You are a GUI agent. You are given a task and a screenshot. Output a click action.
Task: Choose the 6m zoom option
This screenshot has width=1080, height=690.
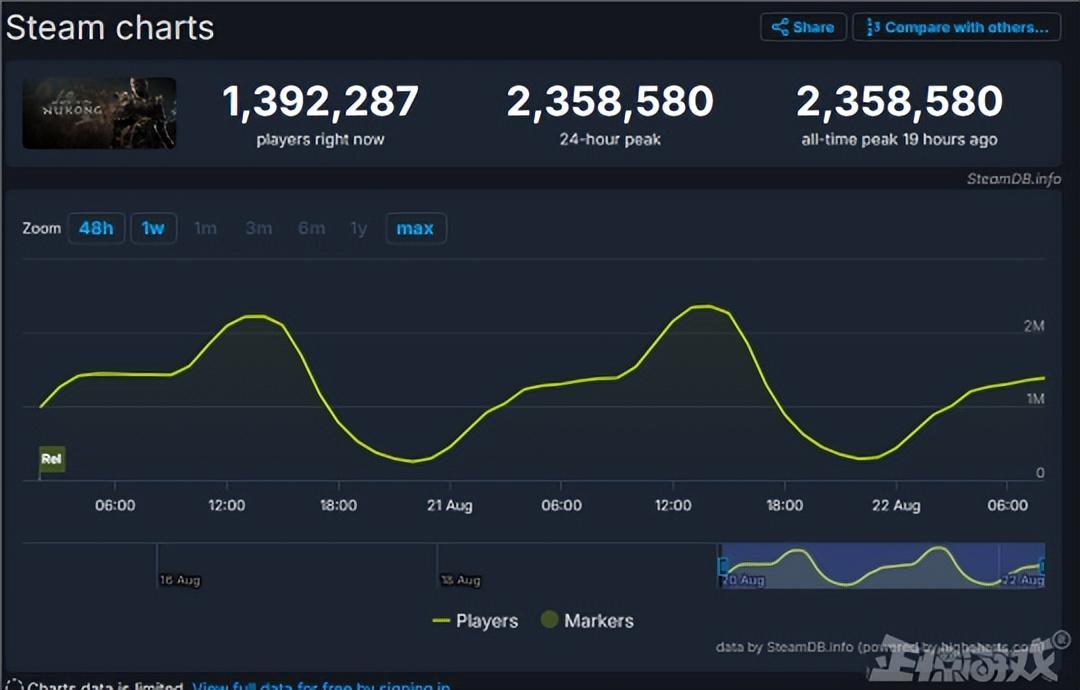click(311, 228)
